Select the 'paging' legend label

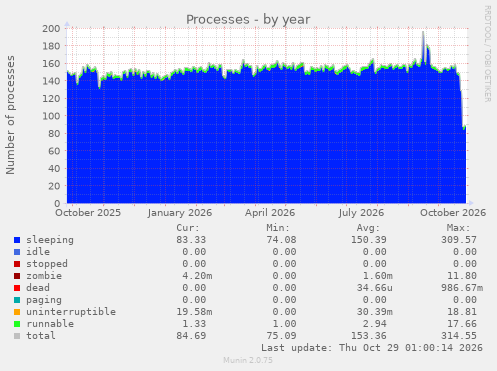44,300
